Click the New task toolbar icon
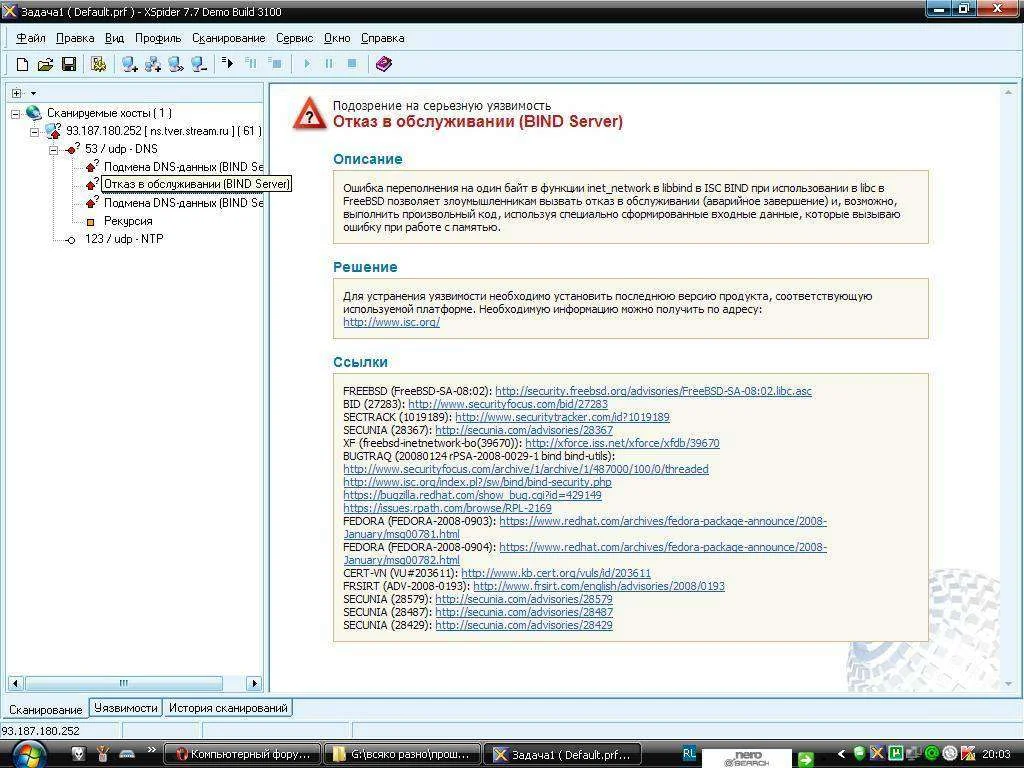 (x=22, y=64)
